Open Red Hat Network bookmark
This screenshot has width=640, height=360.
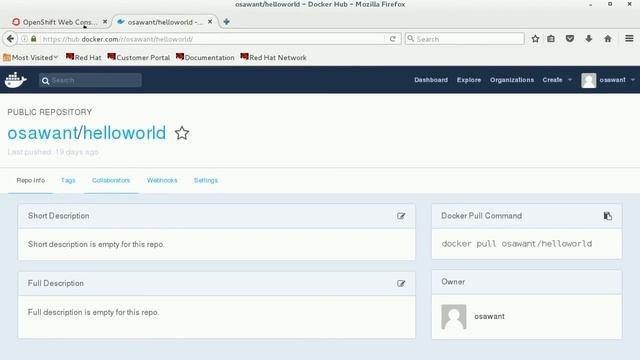(x=273, y=58)
